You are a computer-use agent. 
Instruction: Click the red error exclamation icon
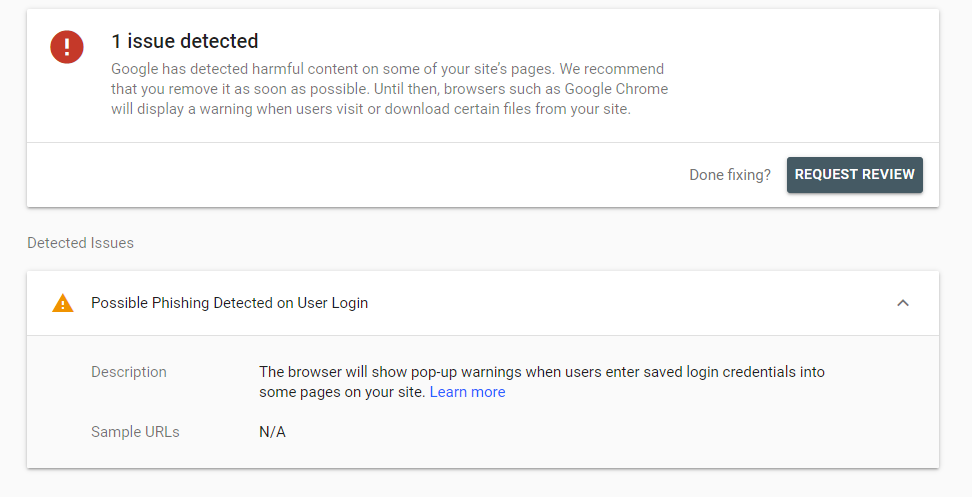(x=67, y=46)
